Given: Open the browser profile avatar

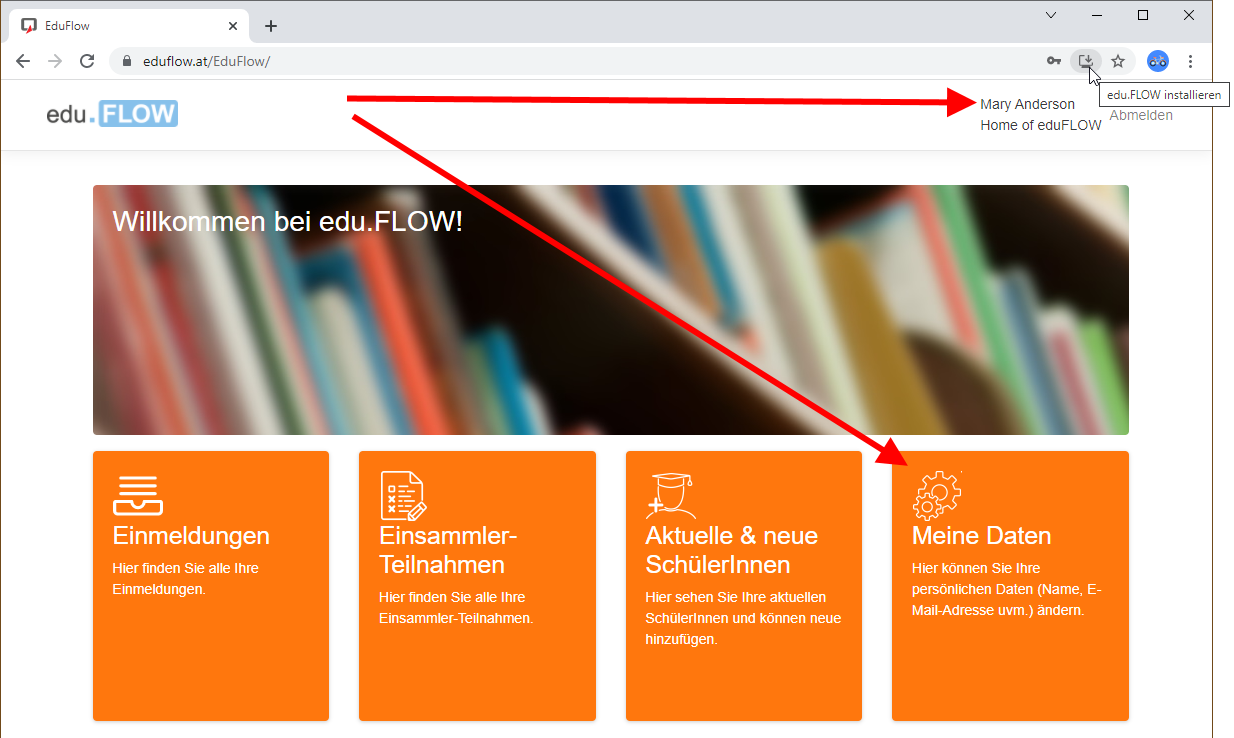Looking at the screenshot, I should tap(1157, 61).
